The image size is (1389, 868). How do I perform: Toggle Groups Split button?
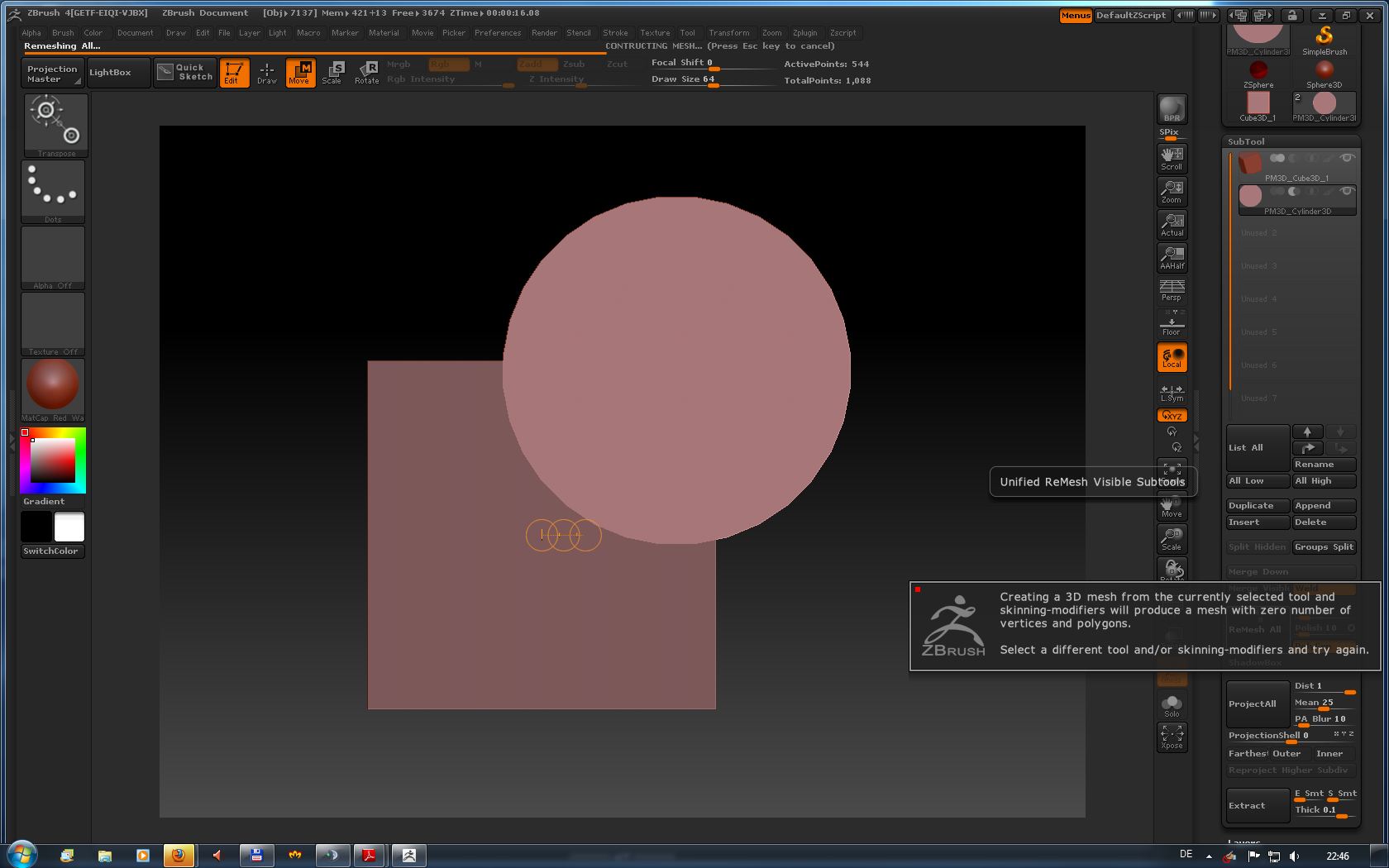point(1324,547)
